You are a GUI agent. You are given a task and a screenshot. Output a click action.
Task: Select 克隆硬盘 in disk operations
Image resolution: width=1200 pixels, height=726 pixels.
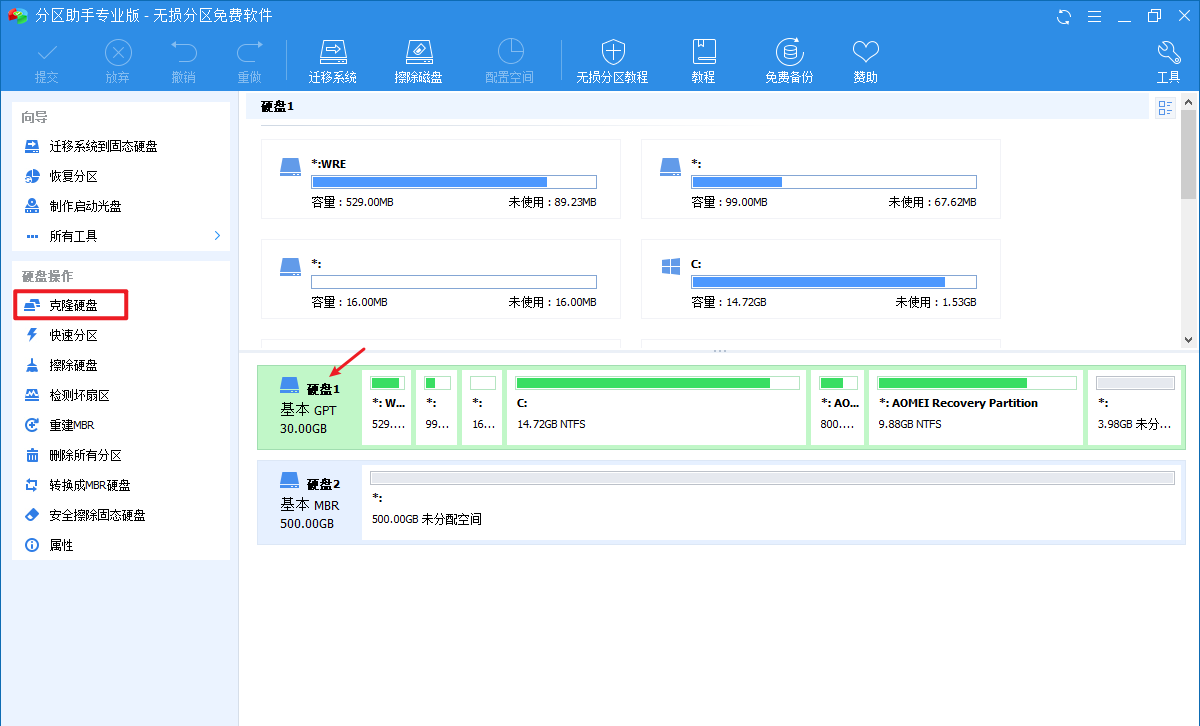[x=73, y=305]
